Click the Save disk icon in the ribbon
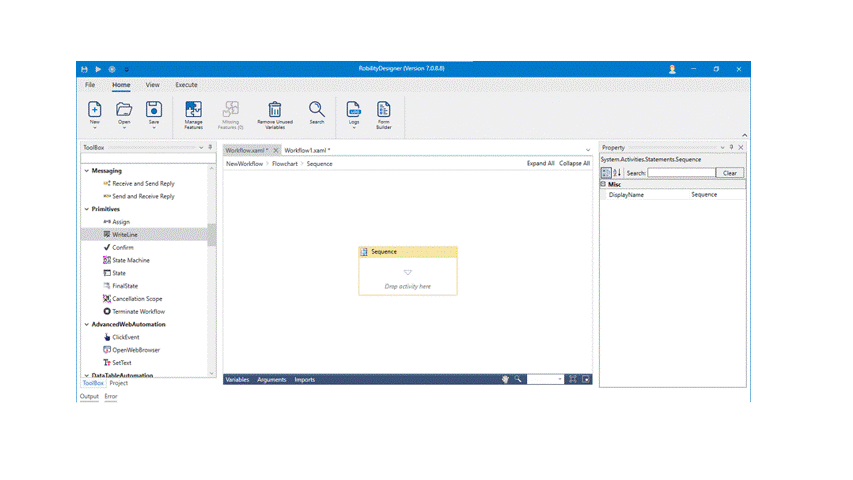The width and height of the screenshot is (853, 480). pos(154,109)
